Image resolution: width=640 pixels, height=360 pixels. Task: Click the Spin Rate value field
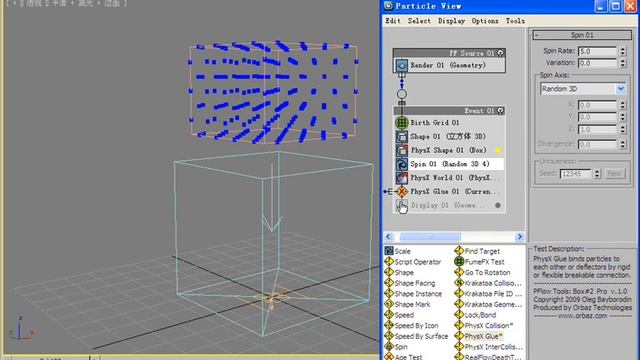(x=598, y=51)
